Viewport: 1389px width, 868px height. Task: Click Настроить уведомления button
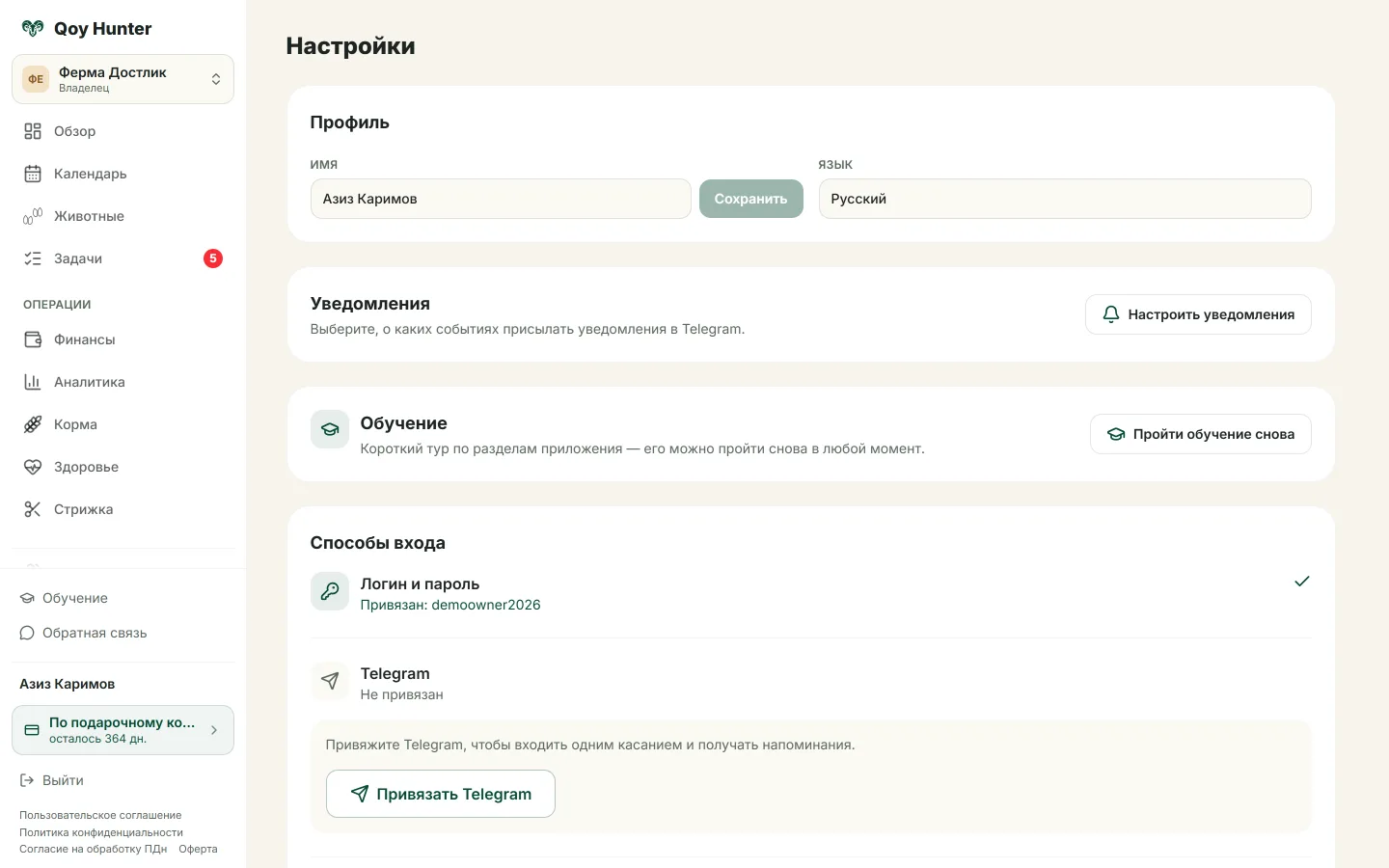(1198, 314)
